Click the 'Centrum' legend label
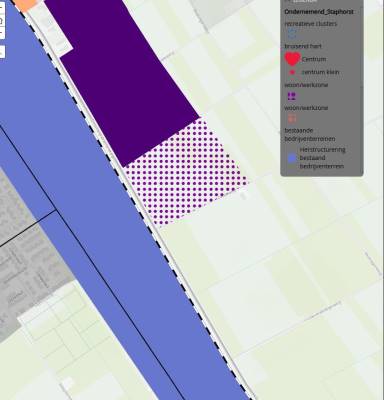 [314, 59]
